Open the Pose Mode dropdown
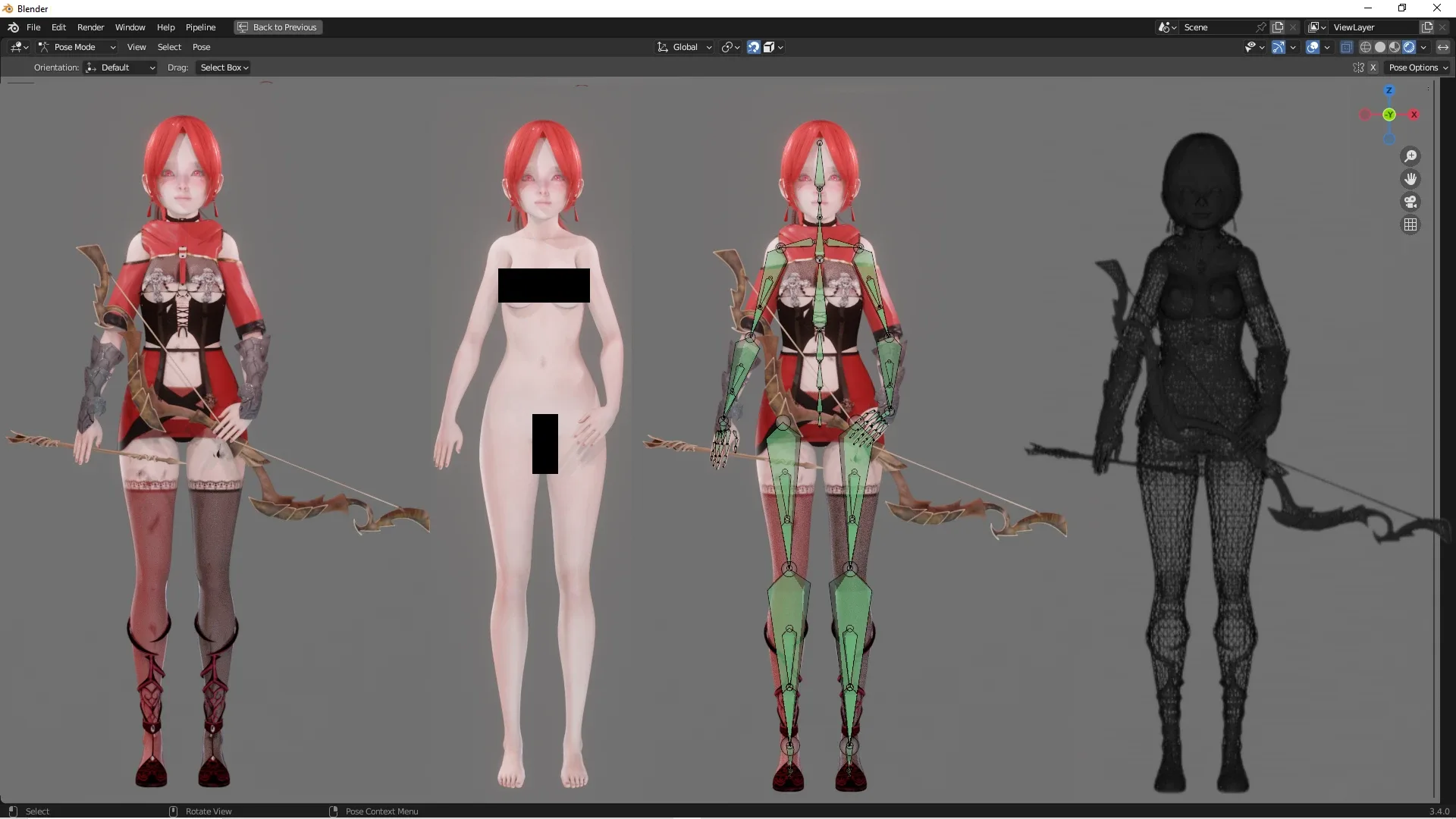Screen dimensions: 1456x819 tap(77, 47)
